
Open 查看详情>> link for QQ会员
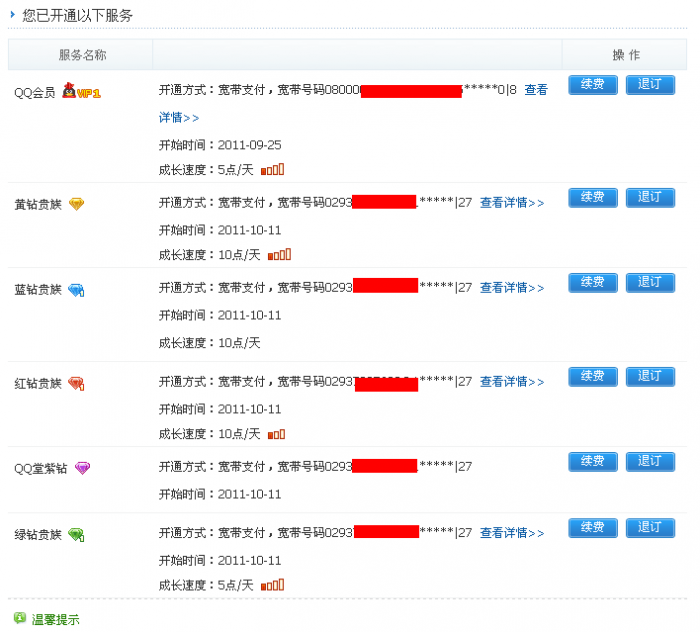click(x=536, y=90)
